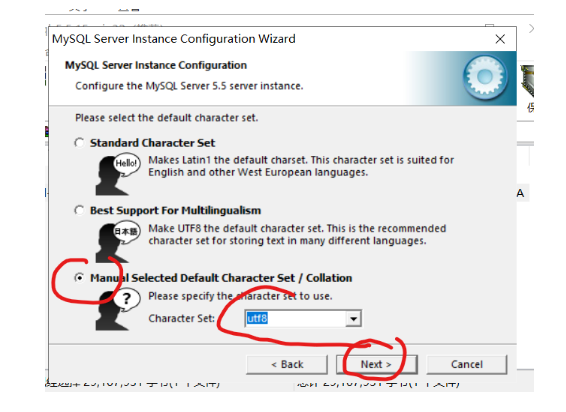Click the question mark silhouette icon
Image resolution: width=566 pixels, height=412 pixels.
[118, 309]
